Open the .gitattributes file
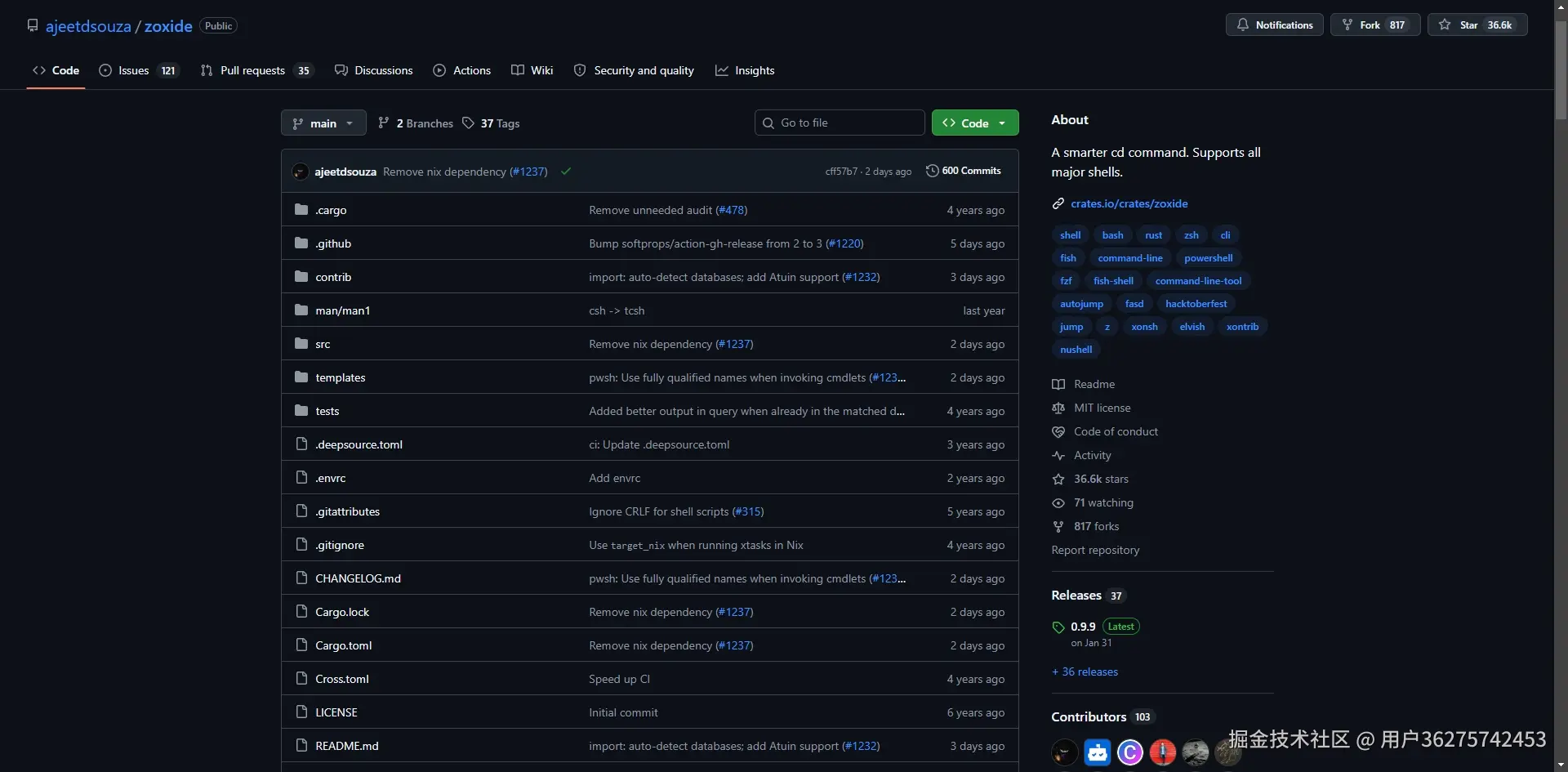1568x772 pixels. tap(348, 511)
